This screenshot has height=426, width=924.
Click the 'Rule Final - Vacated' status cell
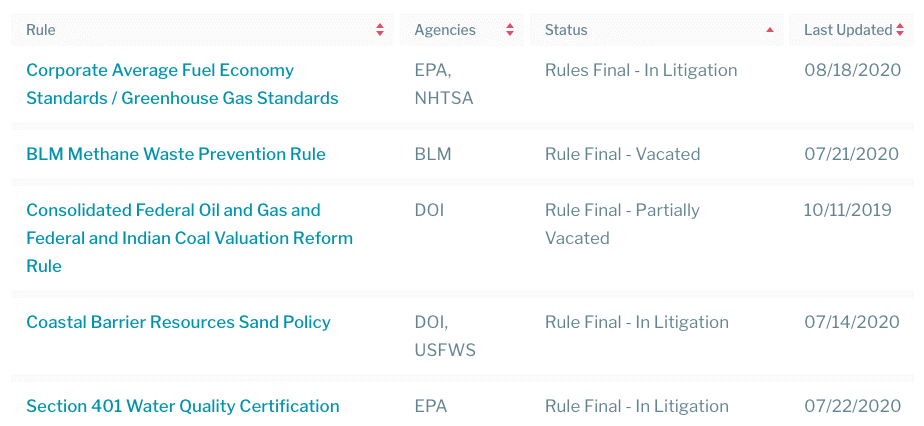pyautogui.click(x=622, y=154)
